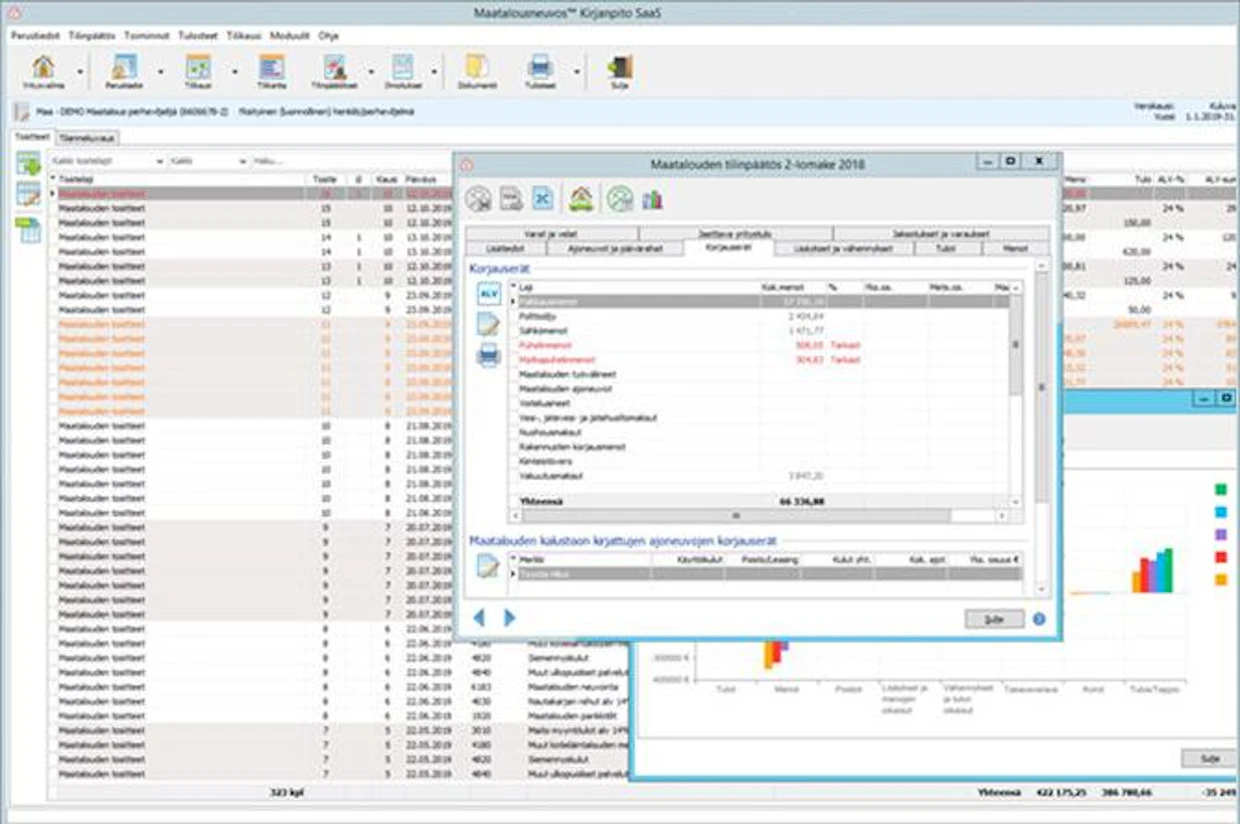Click the blue next arrow in dialog
The image size is (1240, 824).
tap(510, 618)
